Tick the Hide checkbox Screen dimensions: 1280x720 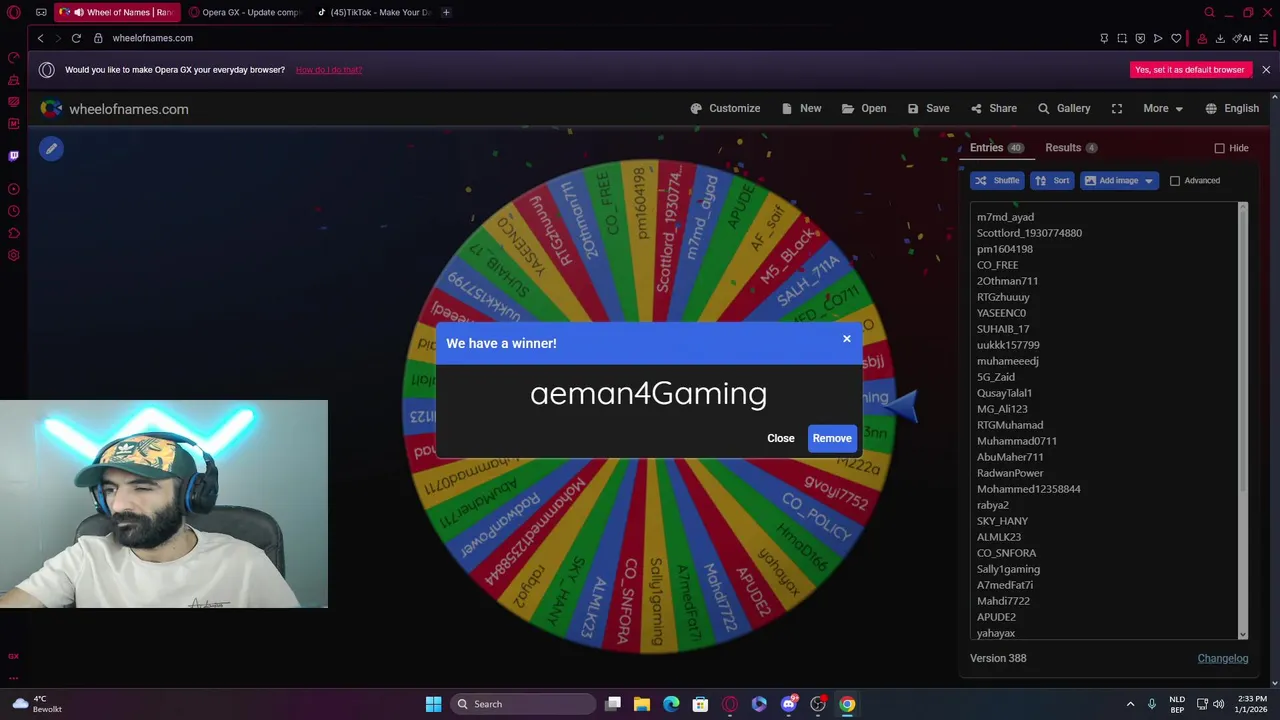click(x=1219, y=148)
